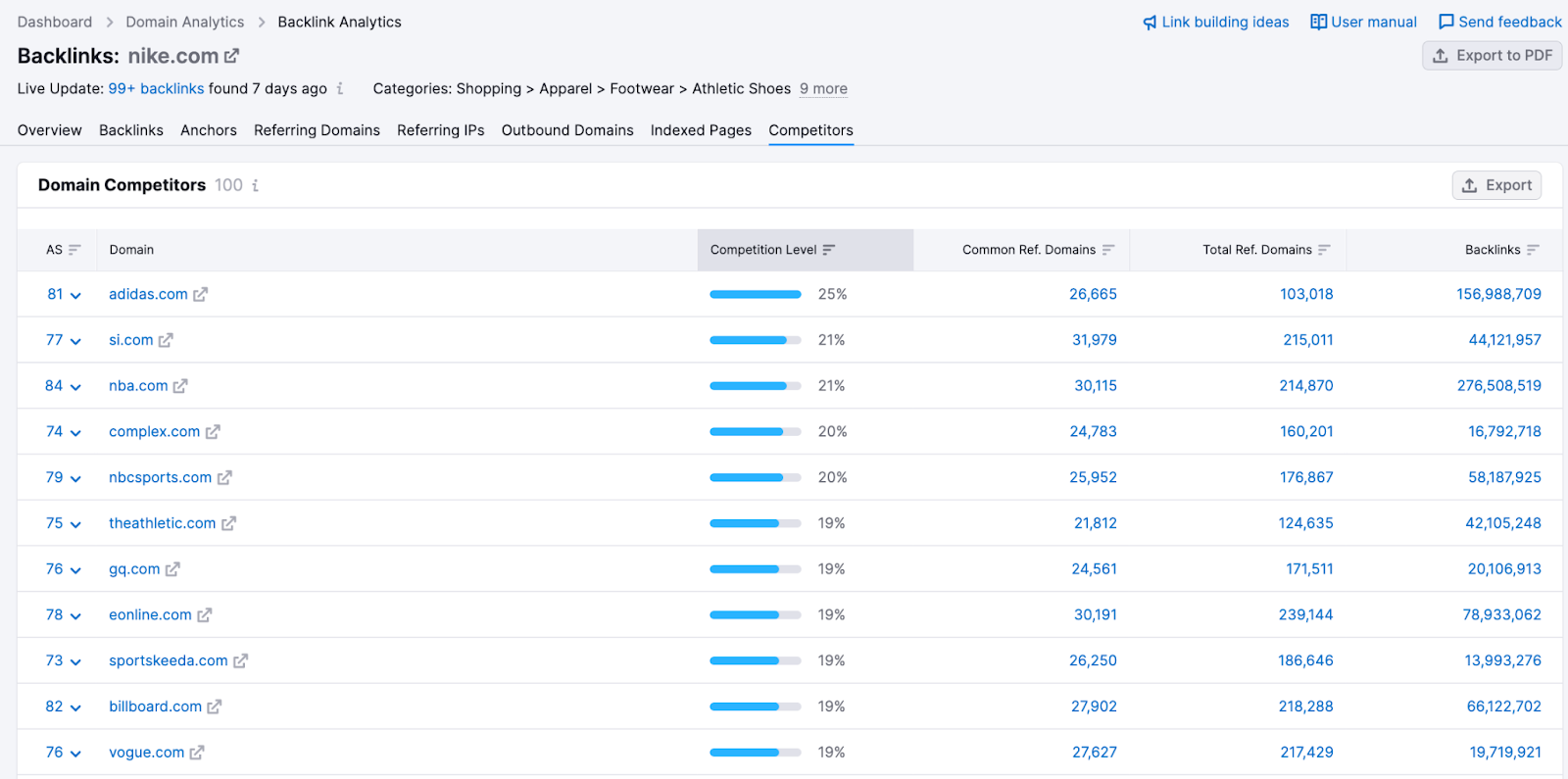Expand AS score chevron for eonline.com

(75, 616)
